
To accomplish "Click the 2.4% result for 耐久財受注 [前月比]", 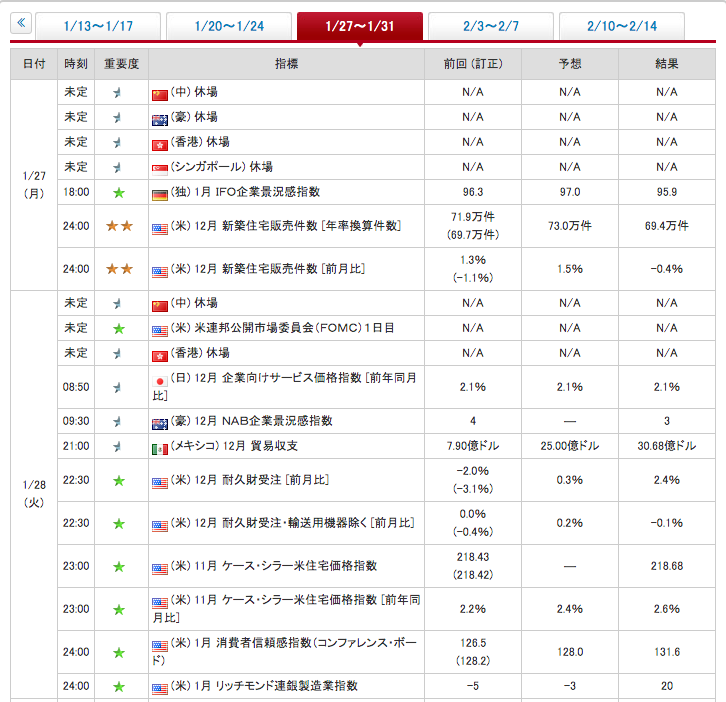I will coord(667,480).
